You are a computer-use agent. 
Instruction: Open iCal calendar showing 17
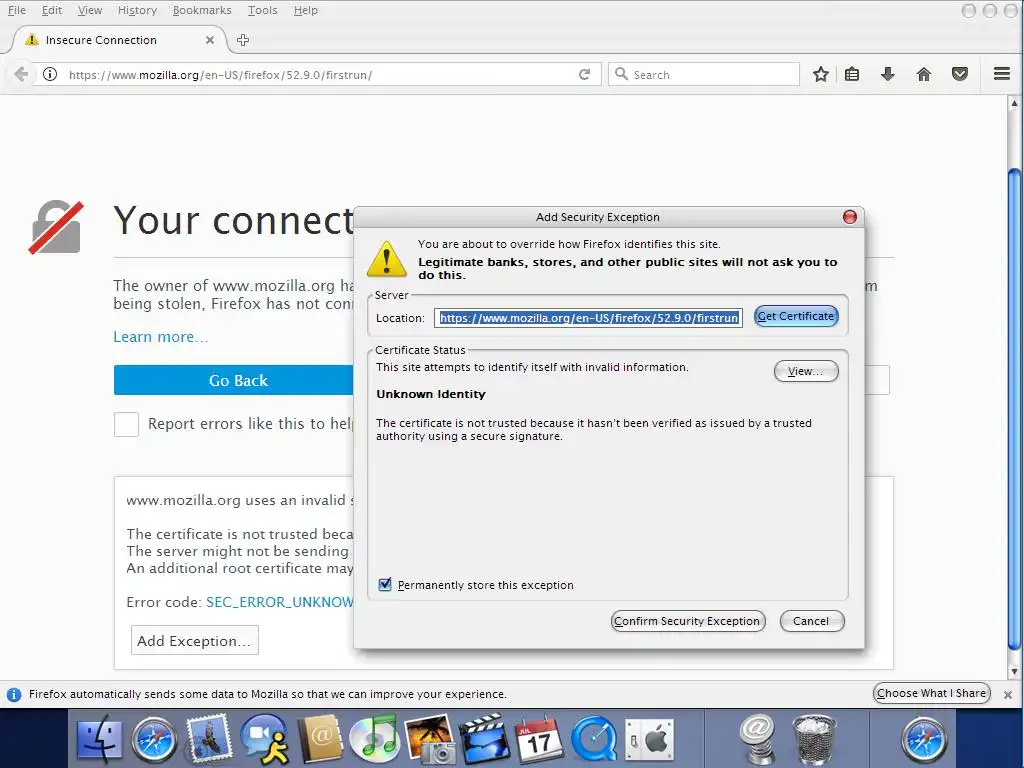click(x=539, y=740)
